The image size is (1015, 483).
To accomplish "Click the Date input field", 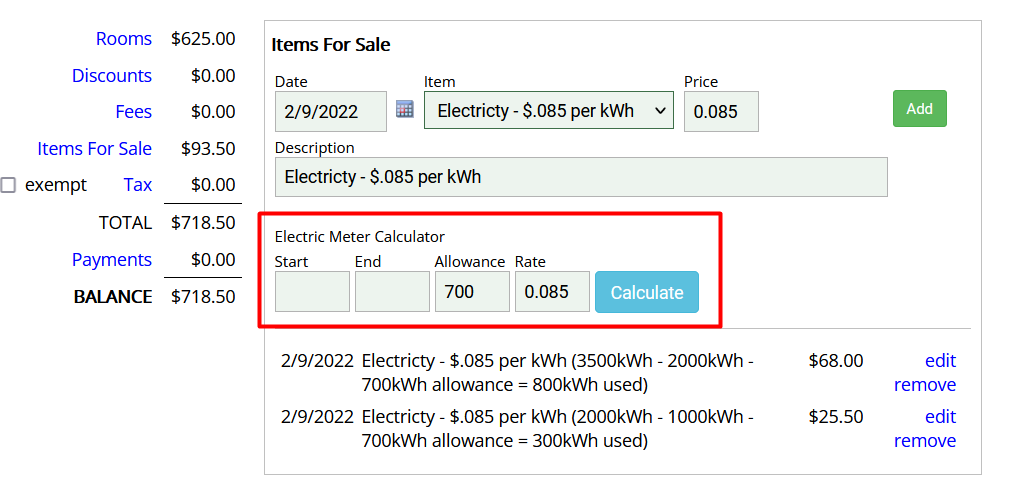I will click(x=330, y=112).
